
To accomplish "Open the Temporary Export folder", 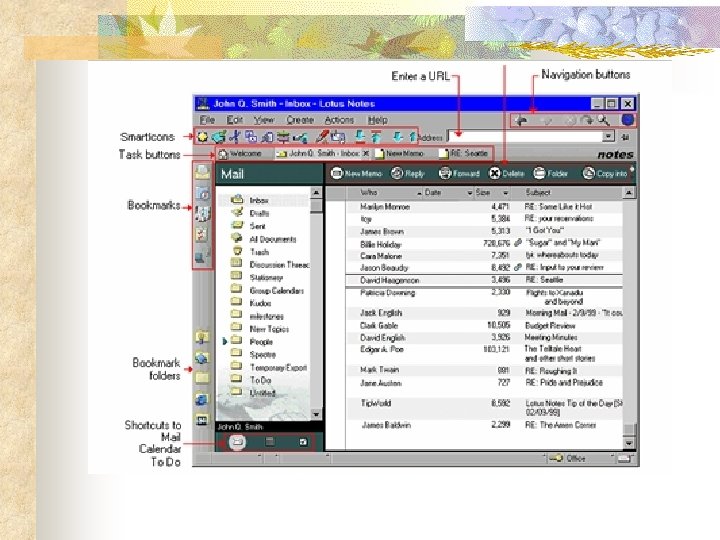I will pyautogui.click(x=269, y=367).
